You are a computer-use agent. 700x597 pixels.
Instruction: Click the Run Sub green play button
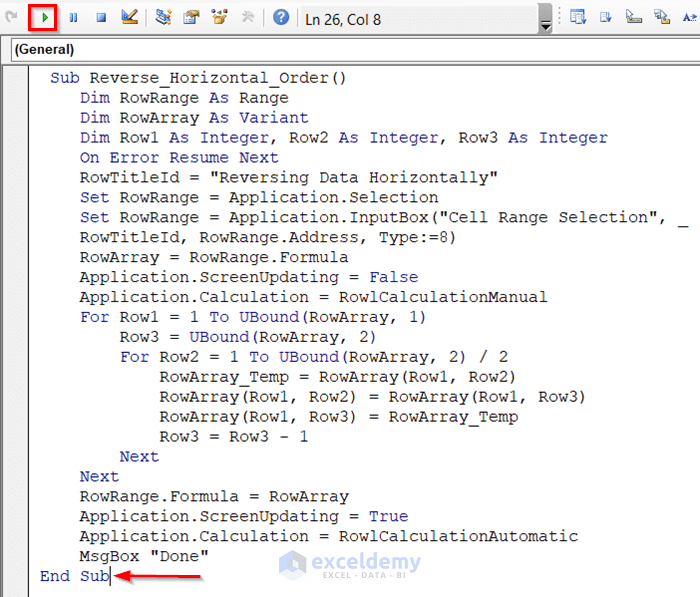click(44, 18)
